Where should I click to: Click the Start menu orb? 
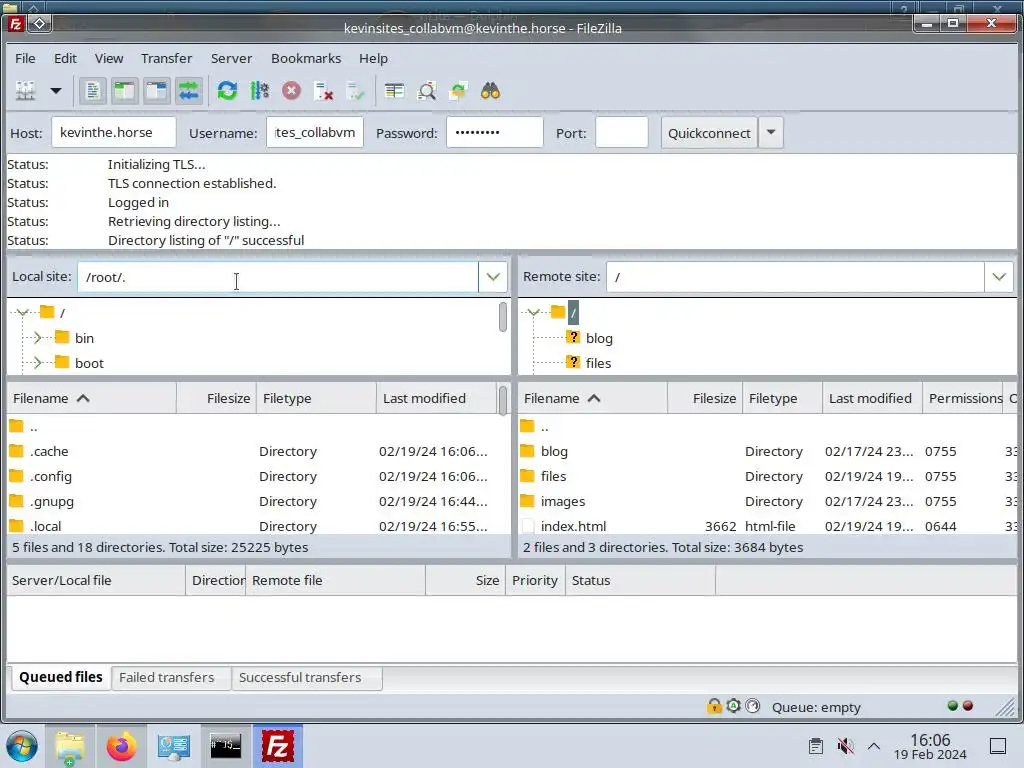point(22,746)
